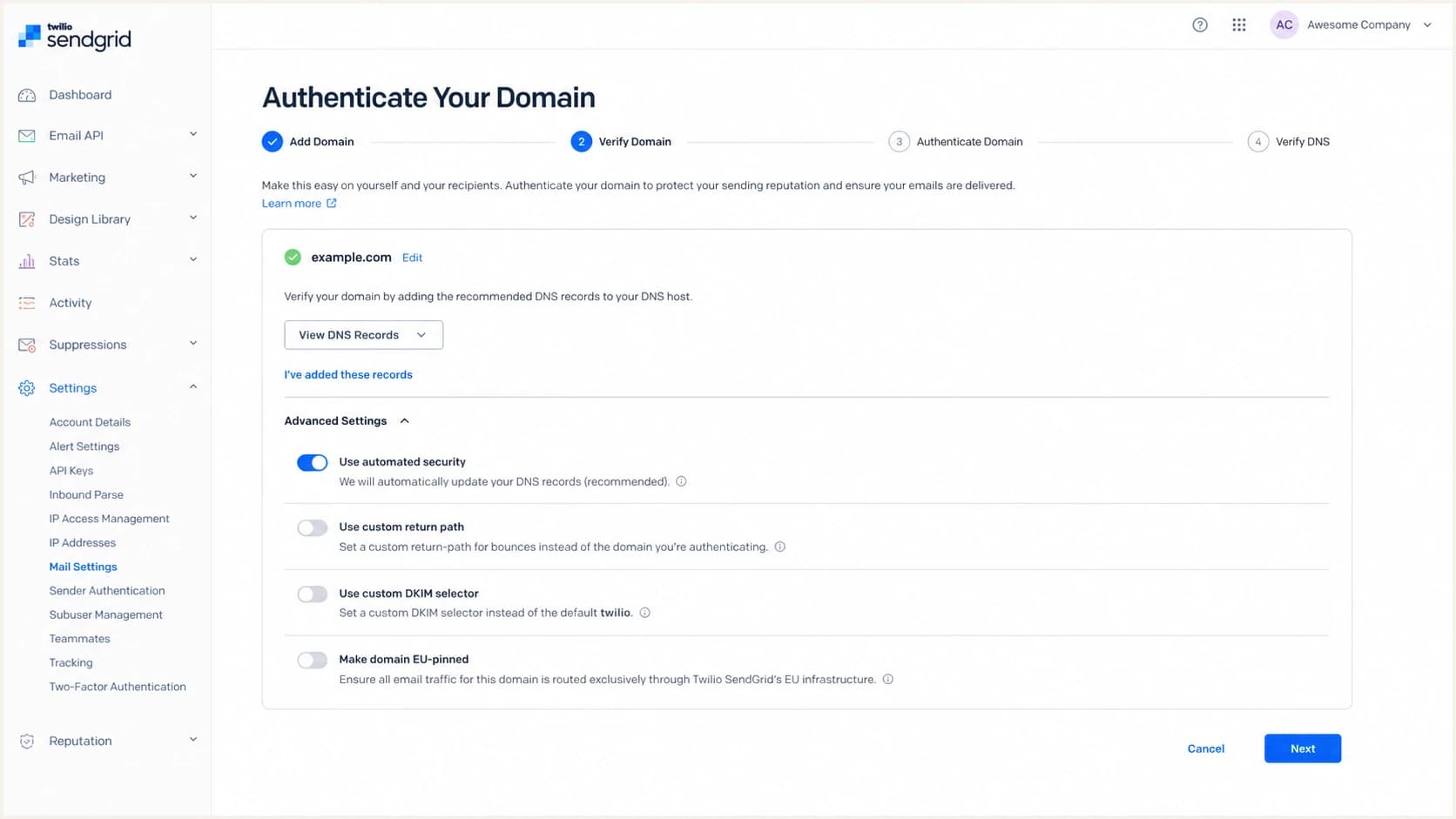Open IP Addresses page
1456x819 pixels.
83,543
